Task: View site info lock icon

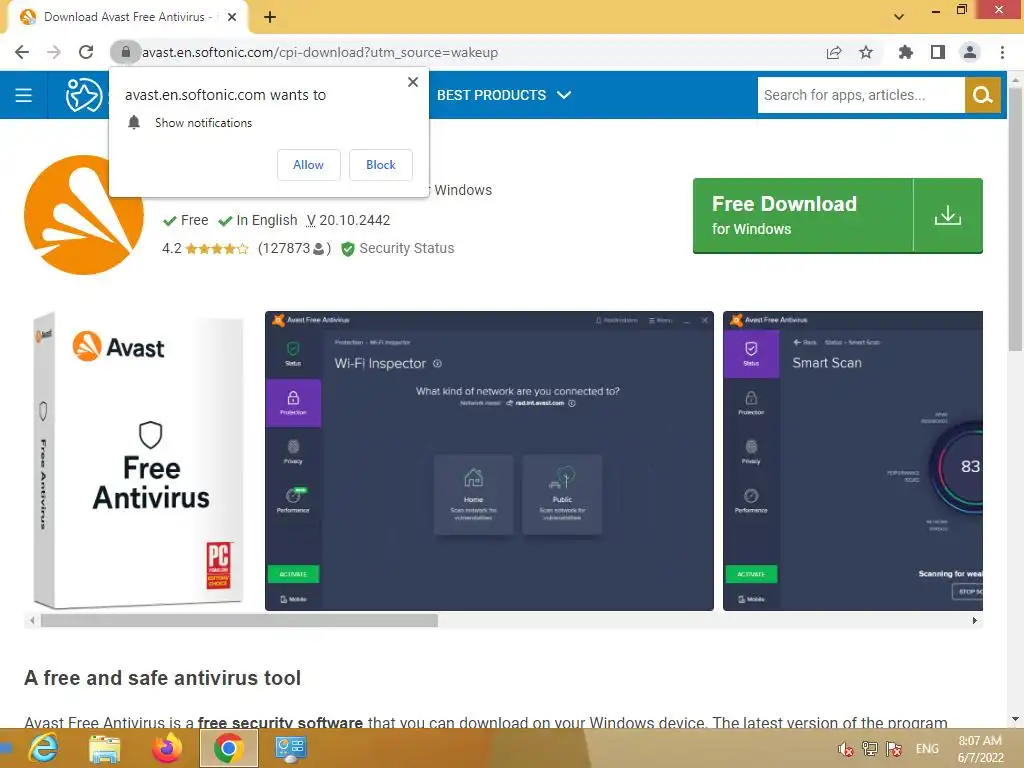Action: (125, 52)
